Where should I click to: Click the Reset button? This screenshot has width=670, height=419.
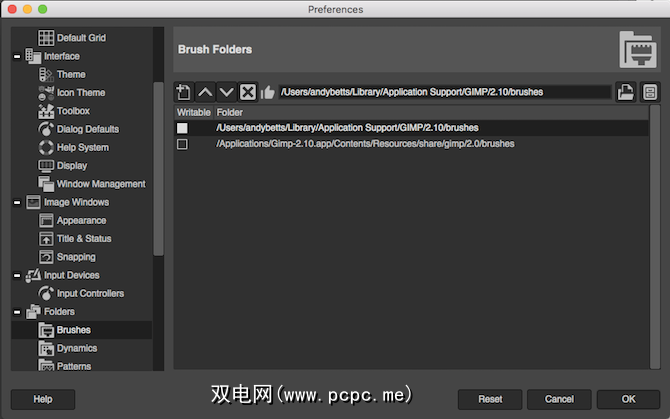(490, 399)
